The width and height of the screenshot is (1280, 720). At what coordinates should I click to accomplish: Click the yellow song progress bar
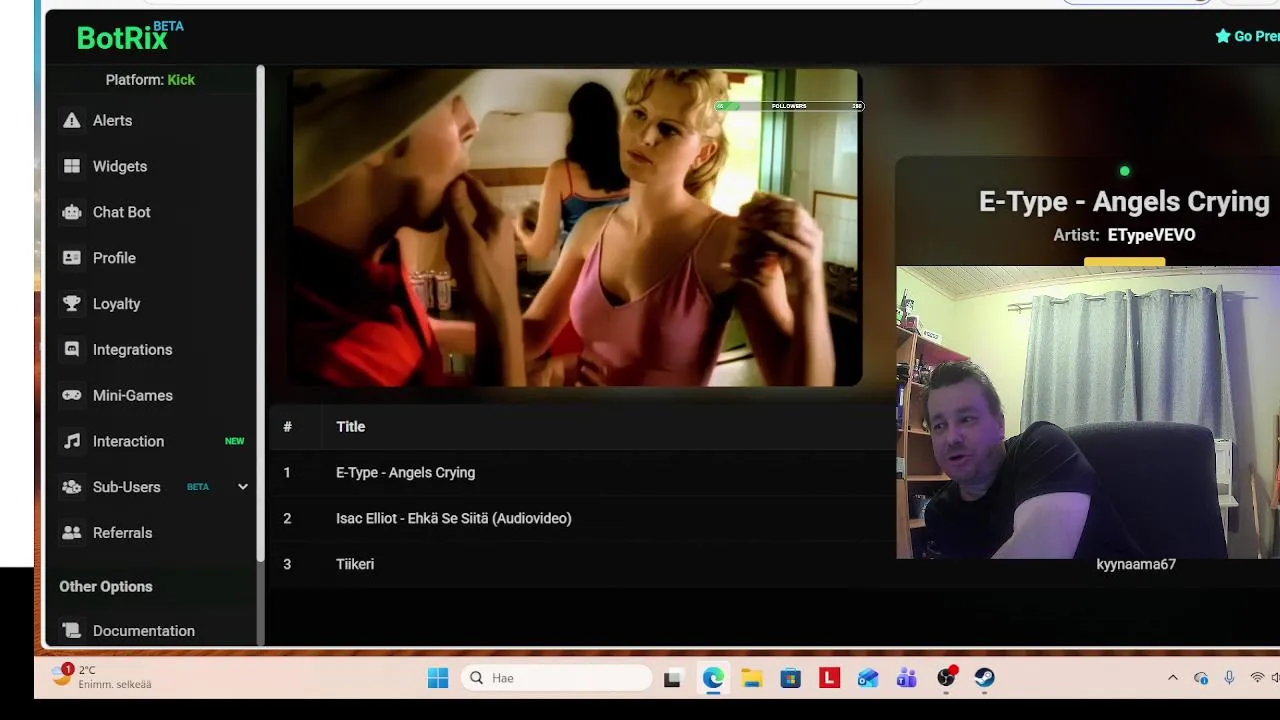1125,262
